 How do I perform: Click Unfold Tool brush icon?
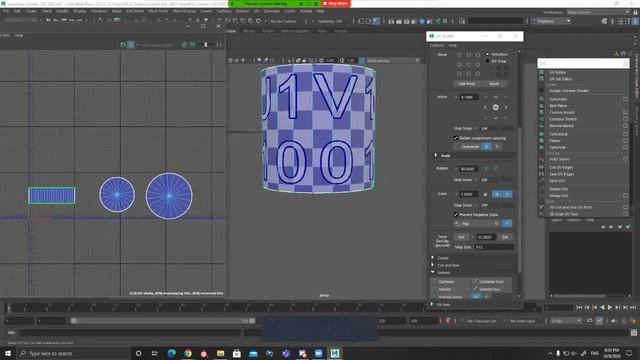475,289
